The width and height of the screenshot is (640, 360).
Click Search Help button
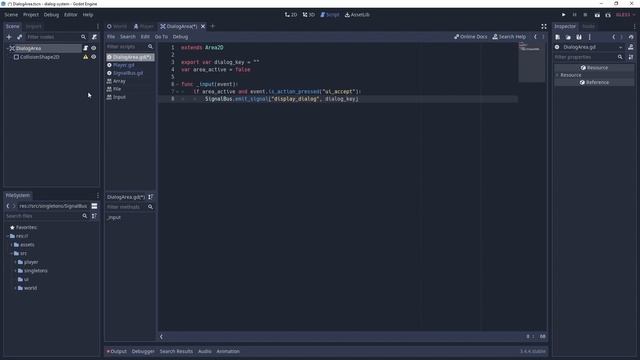coord(509,37)
